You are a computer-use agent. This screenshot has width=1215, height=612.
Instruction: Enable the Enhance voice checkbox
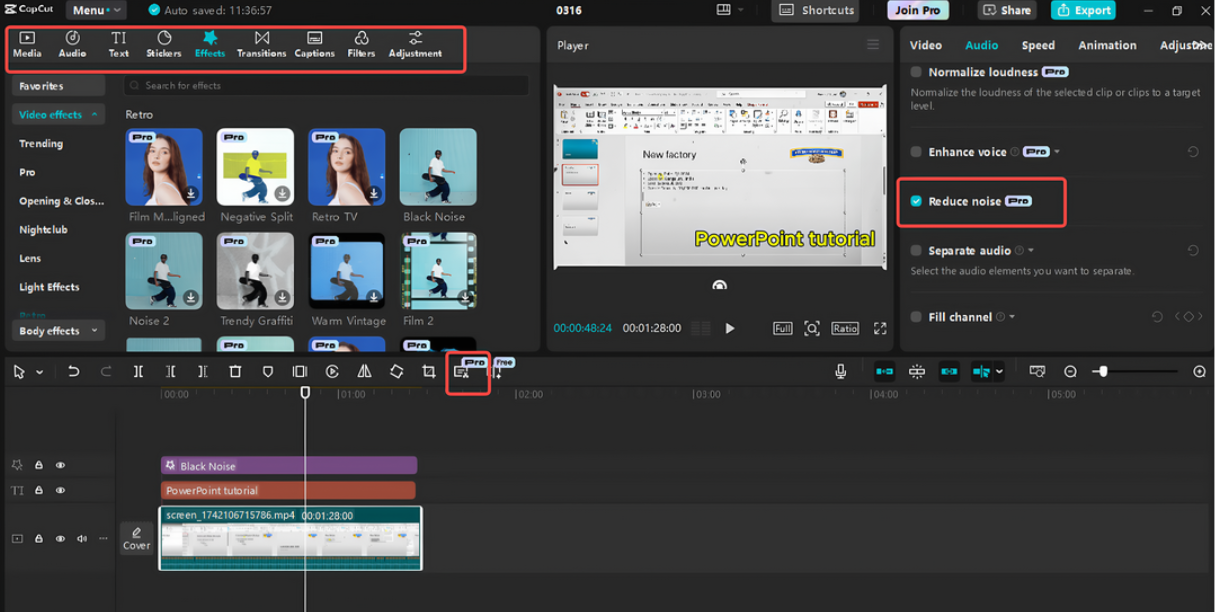(916, 152)
